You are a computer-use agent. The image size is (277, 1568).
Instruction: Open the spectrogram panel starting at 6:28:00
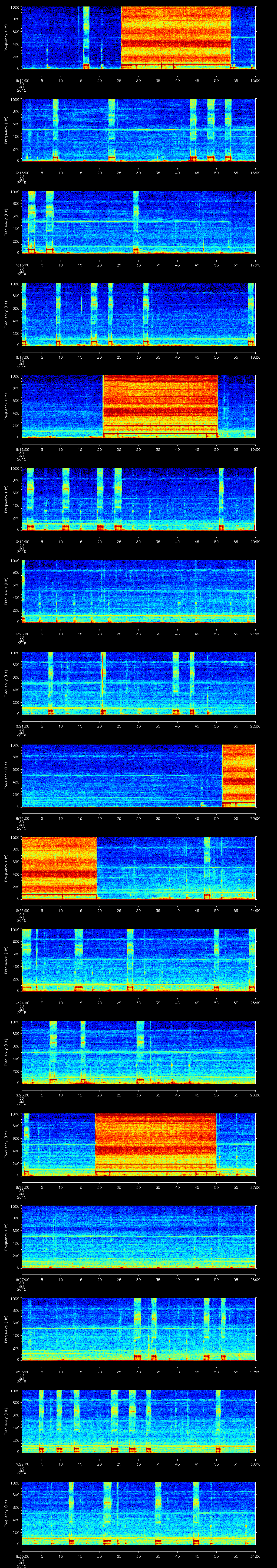(x=138, y=1329)
